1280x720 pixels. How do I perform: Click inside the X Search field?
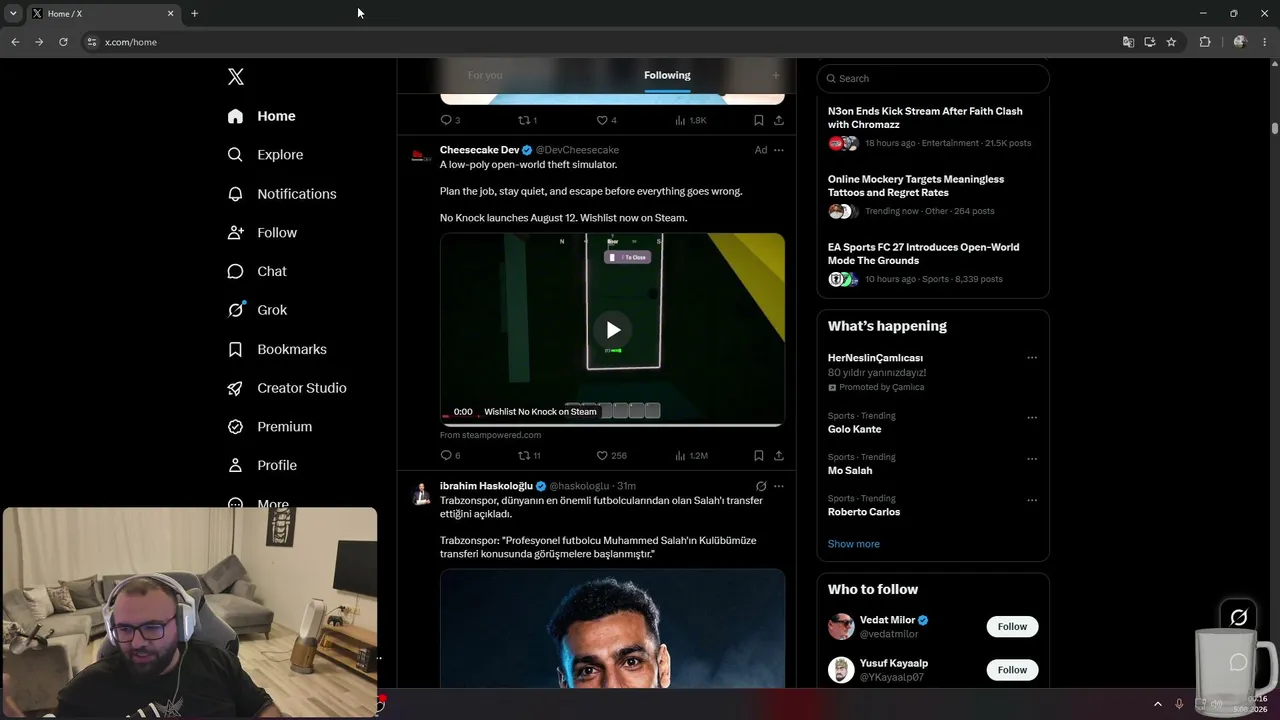tap(933, 78)
